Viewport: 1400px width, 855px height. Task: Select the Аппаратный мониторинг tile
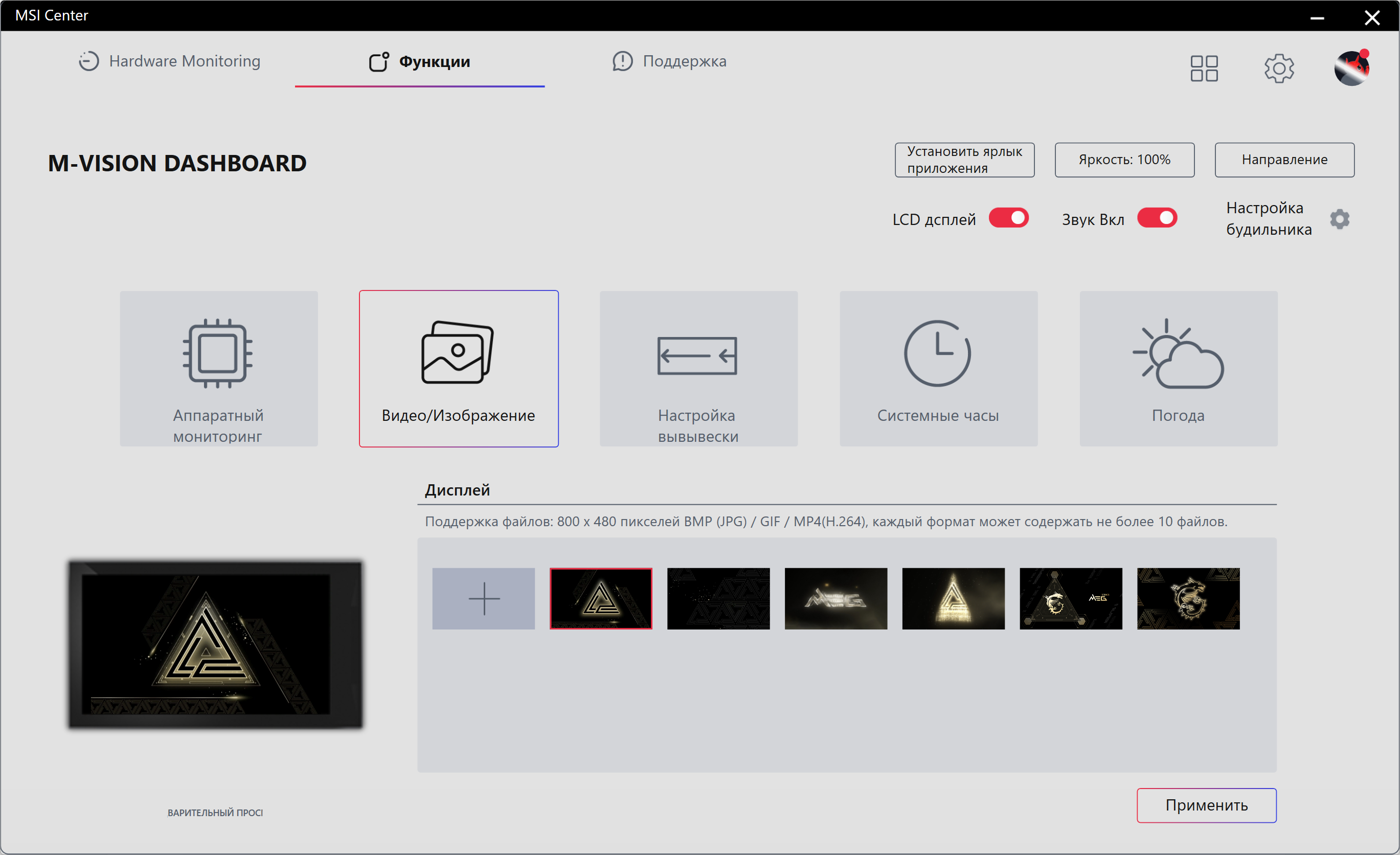coord(219,369)
